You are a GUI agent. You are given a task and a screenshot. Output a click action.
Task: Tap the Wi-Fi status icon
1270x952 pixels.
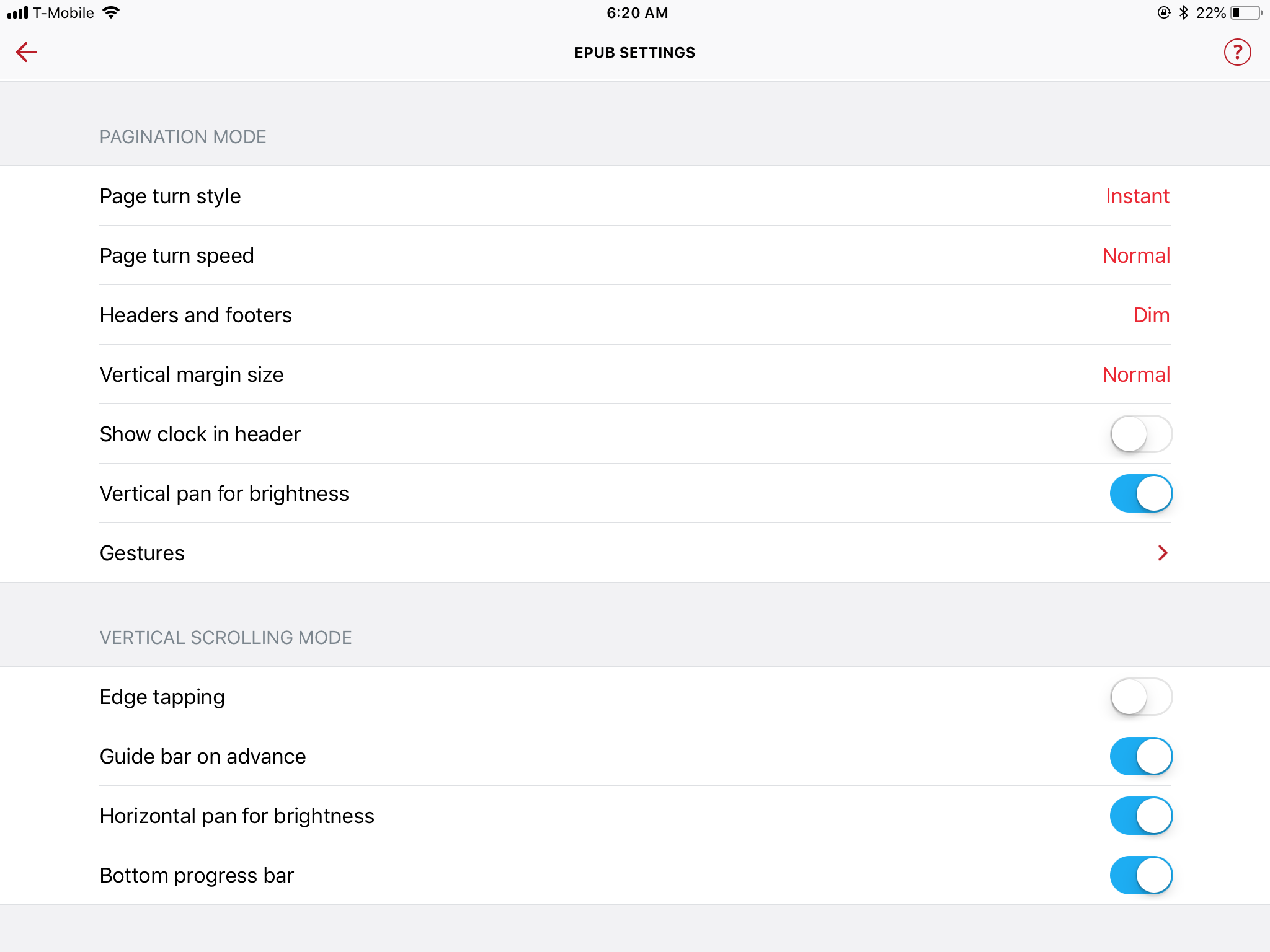pos(111,12)
